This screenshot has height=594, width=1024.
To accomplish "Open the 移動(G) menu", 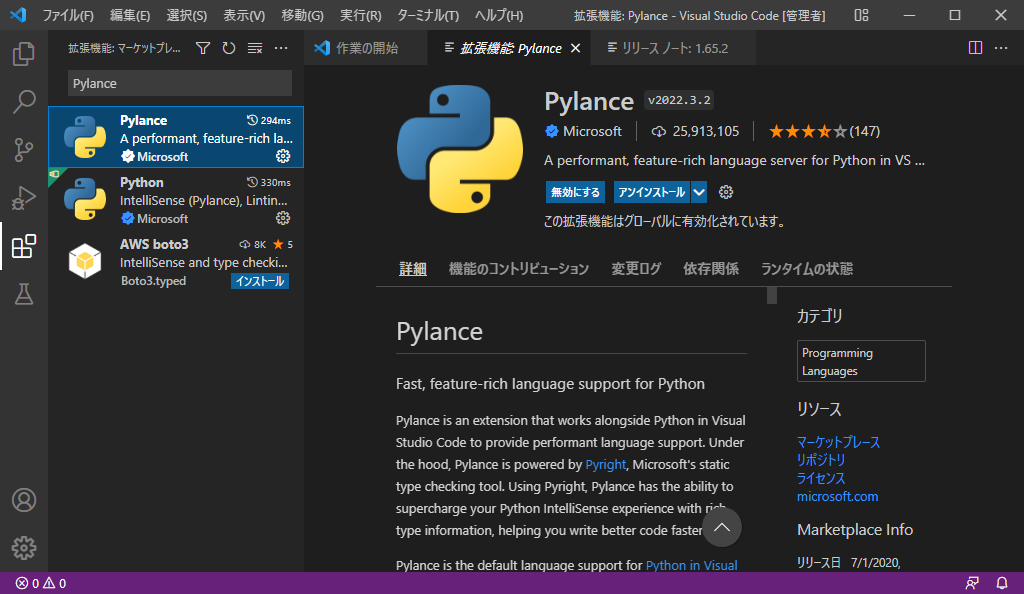I will (302, 16).
